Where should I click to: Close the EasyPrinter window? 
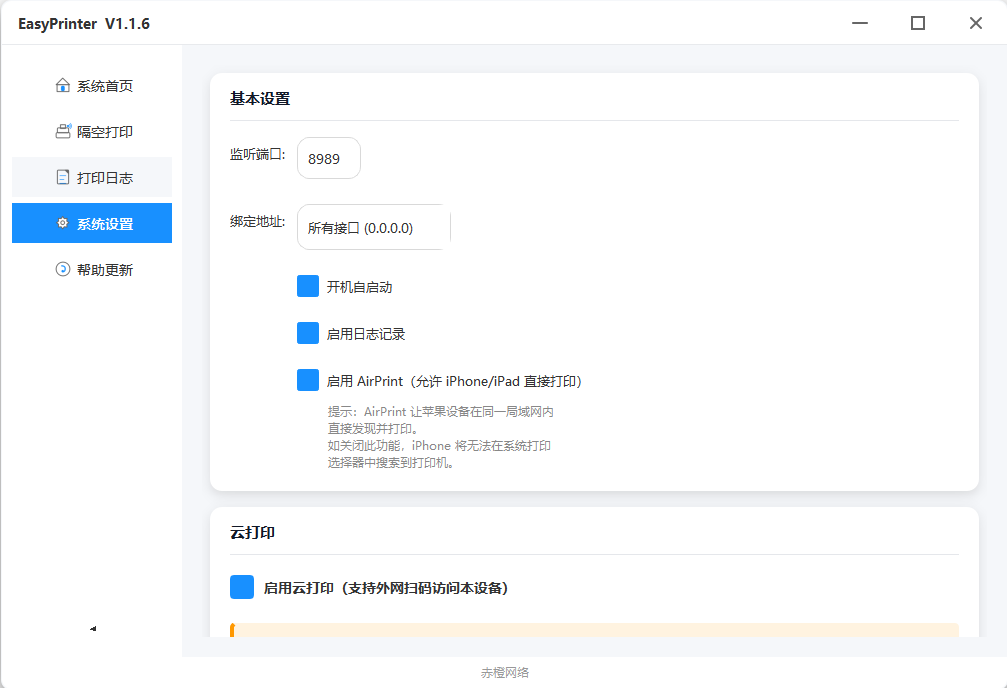click(976, 23)
